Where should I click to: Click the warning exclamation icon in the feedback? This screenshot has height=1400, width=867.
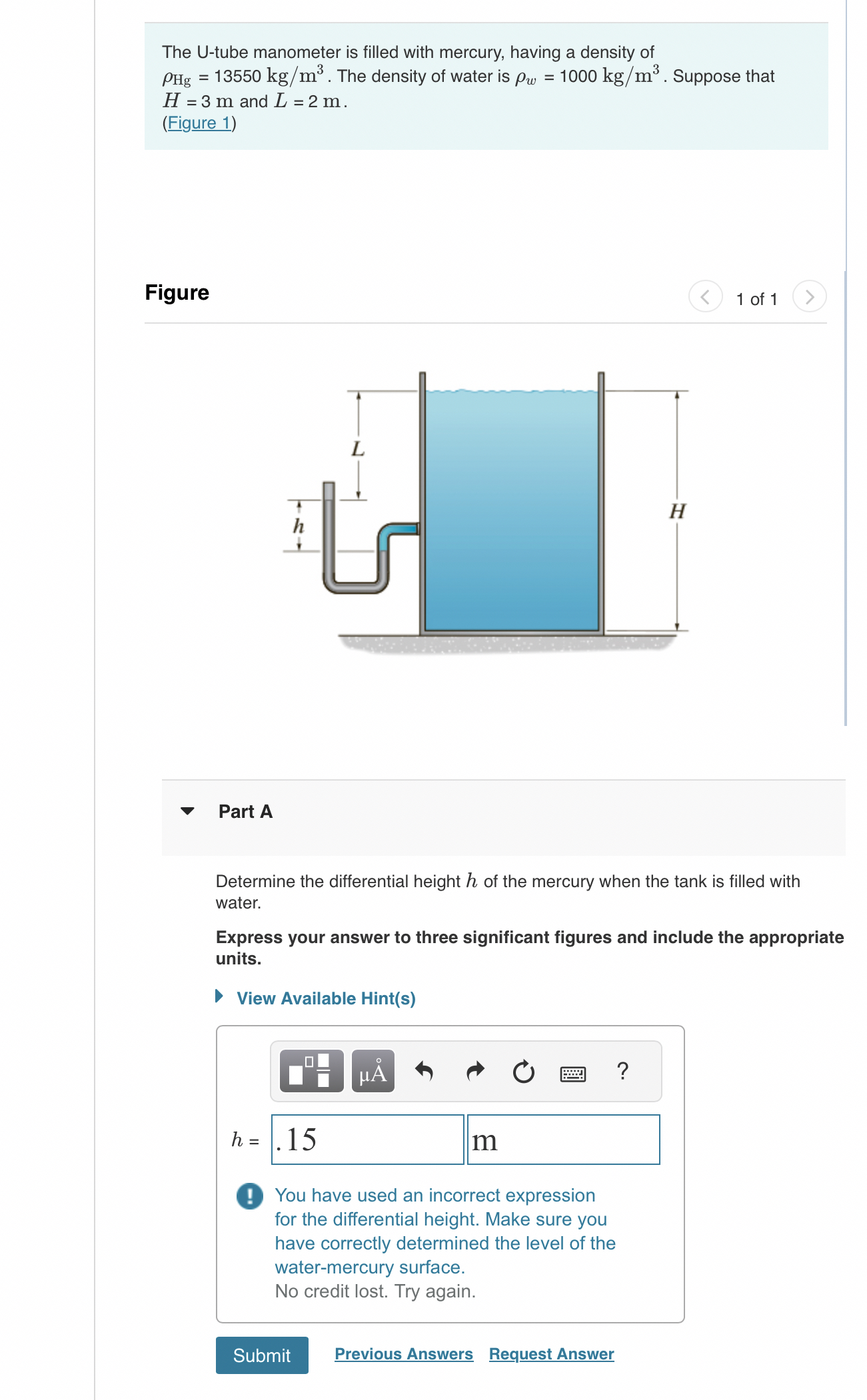[251, 1195]
